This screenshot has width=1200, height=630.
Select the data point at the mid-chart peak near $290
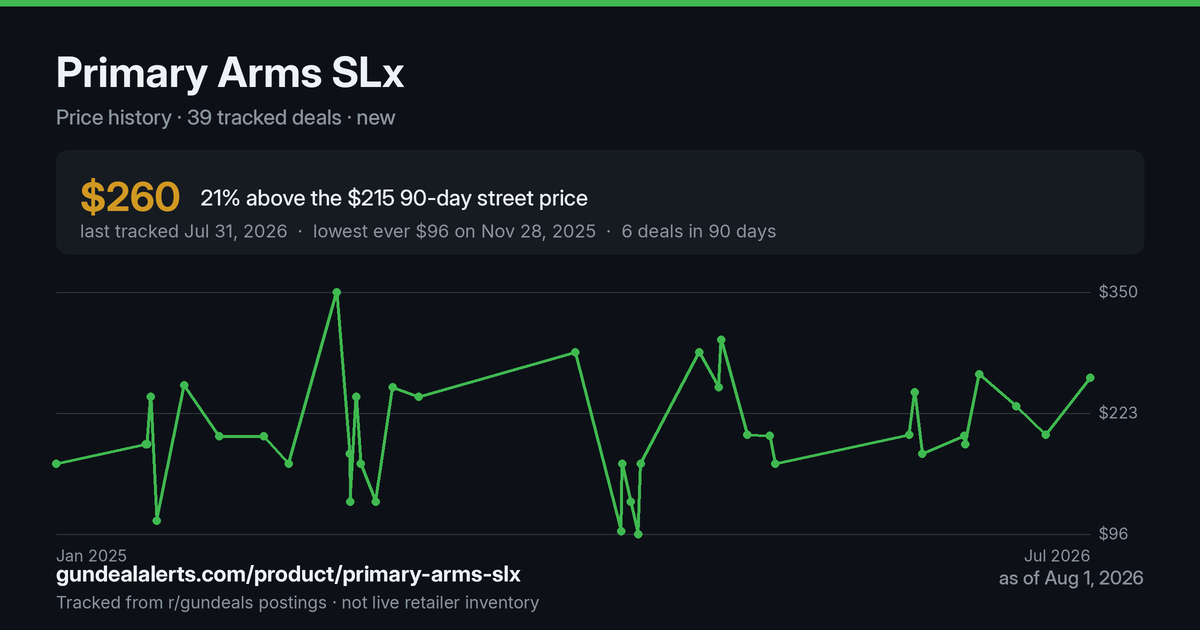click(575, 352)
